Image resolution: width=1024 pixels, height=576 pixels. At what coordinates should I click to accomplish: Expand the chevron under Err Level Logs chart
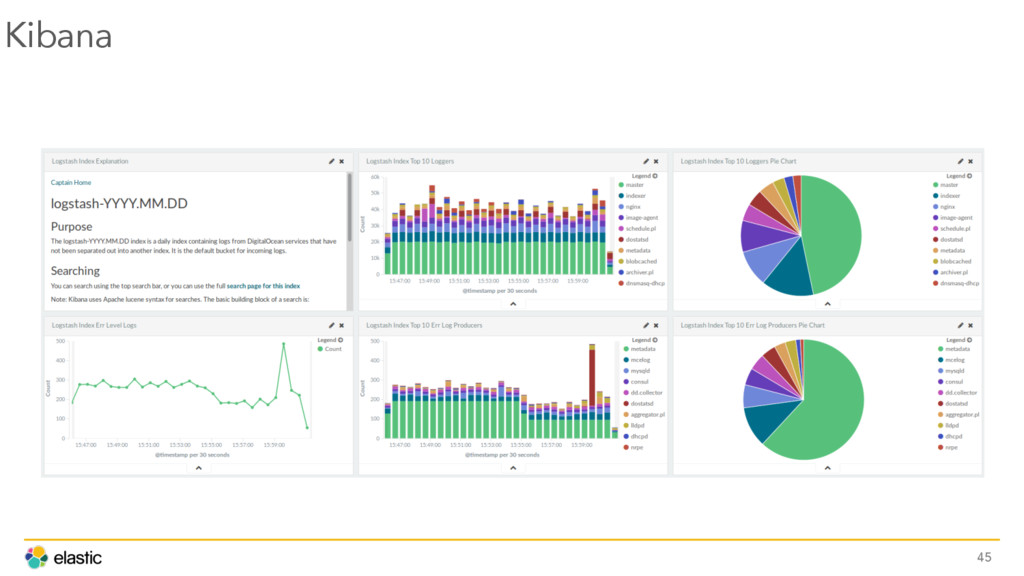pyautogui.click(x=199, y=468)
